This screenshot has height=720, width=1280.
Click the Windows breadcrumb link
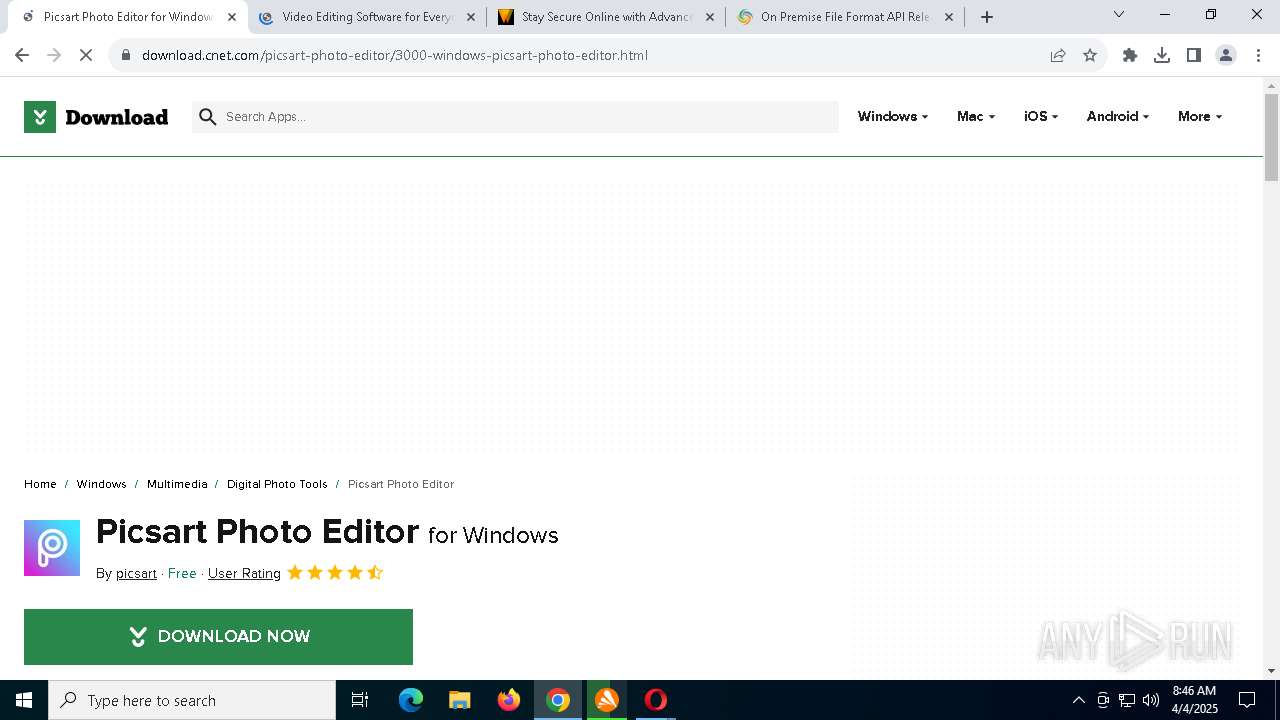click(x=102, y=484)
